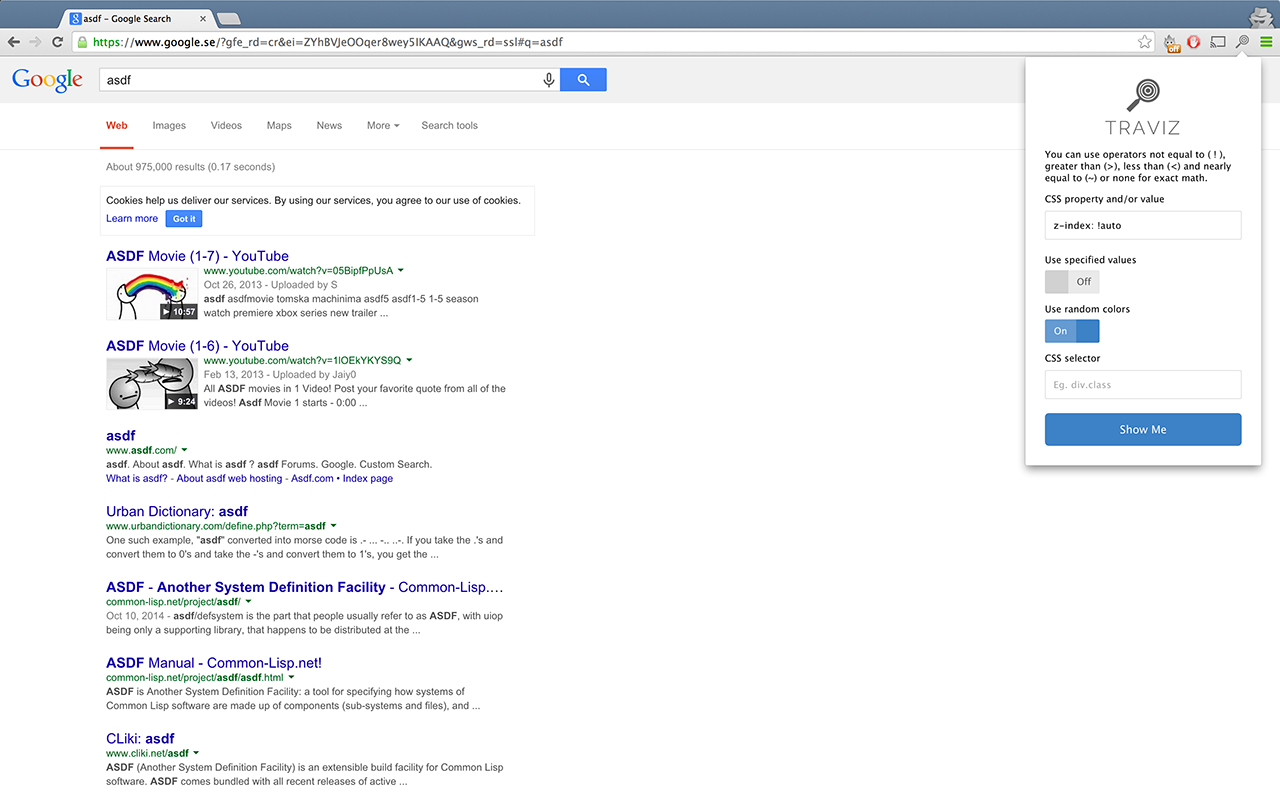Open the dropdown arrow next to Urban Dictionary result
1280x800 pixels.
(x=334, y=525)
